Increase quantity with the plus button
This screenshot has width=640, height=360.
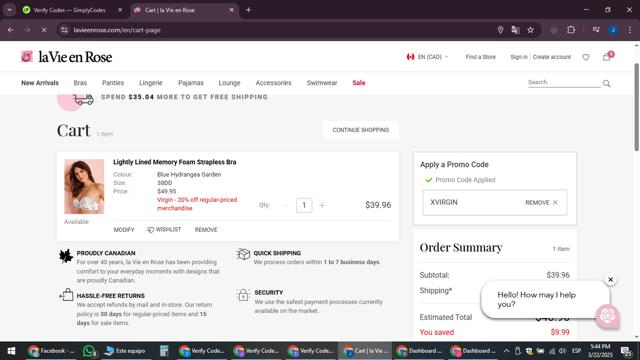coord(322,205)
